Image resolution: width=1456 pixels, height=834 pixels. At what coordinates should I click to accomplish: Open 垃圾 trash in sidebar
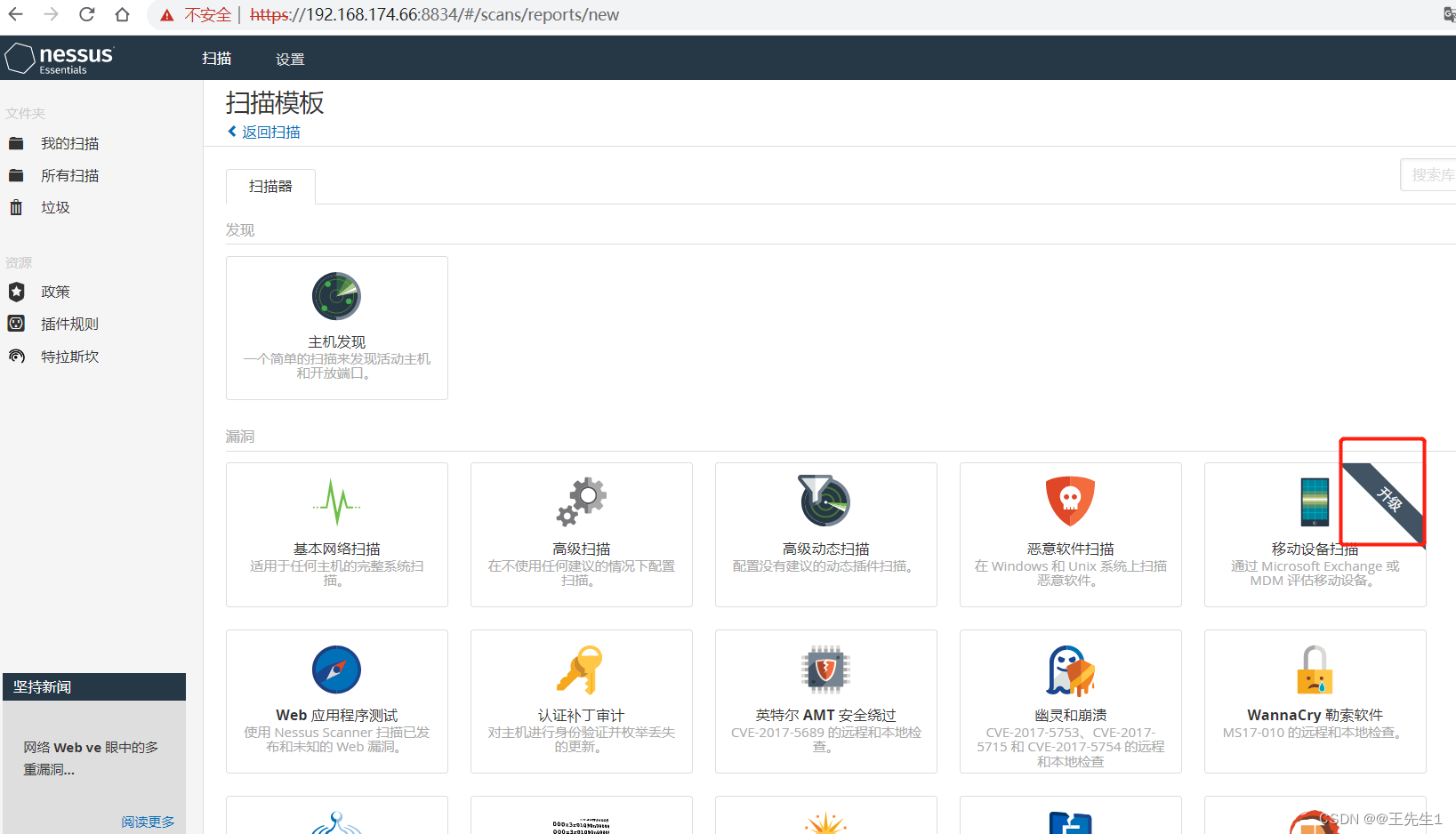tap(55, 207)
